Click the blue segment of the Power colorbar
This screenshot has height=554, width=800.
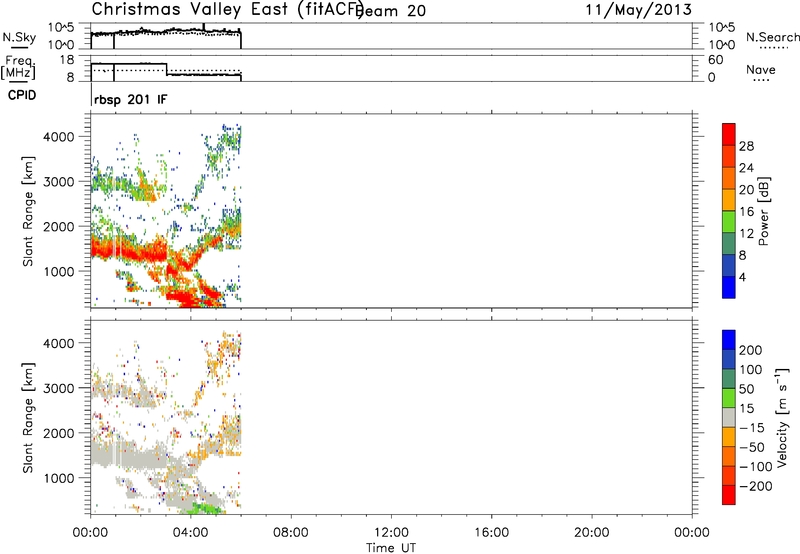click(729, 287)
